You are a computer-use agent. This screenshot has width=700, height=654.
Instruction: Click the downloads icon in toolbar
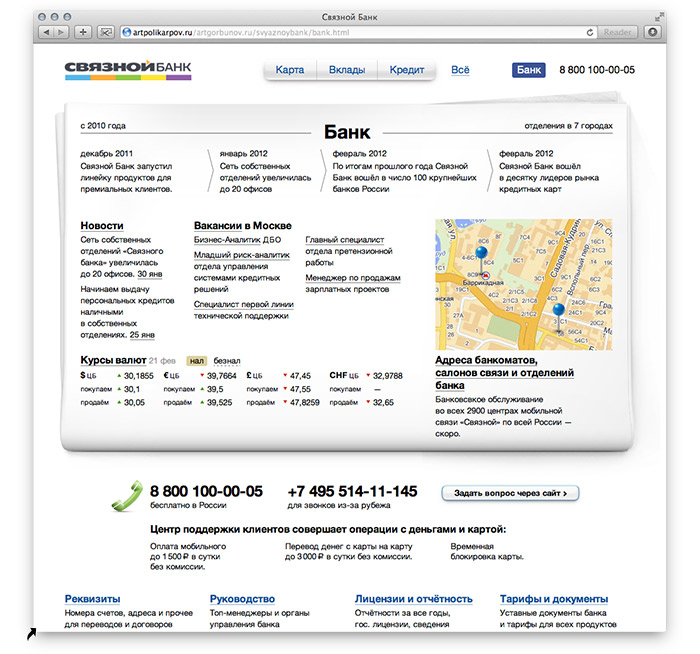pos(653,32)
